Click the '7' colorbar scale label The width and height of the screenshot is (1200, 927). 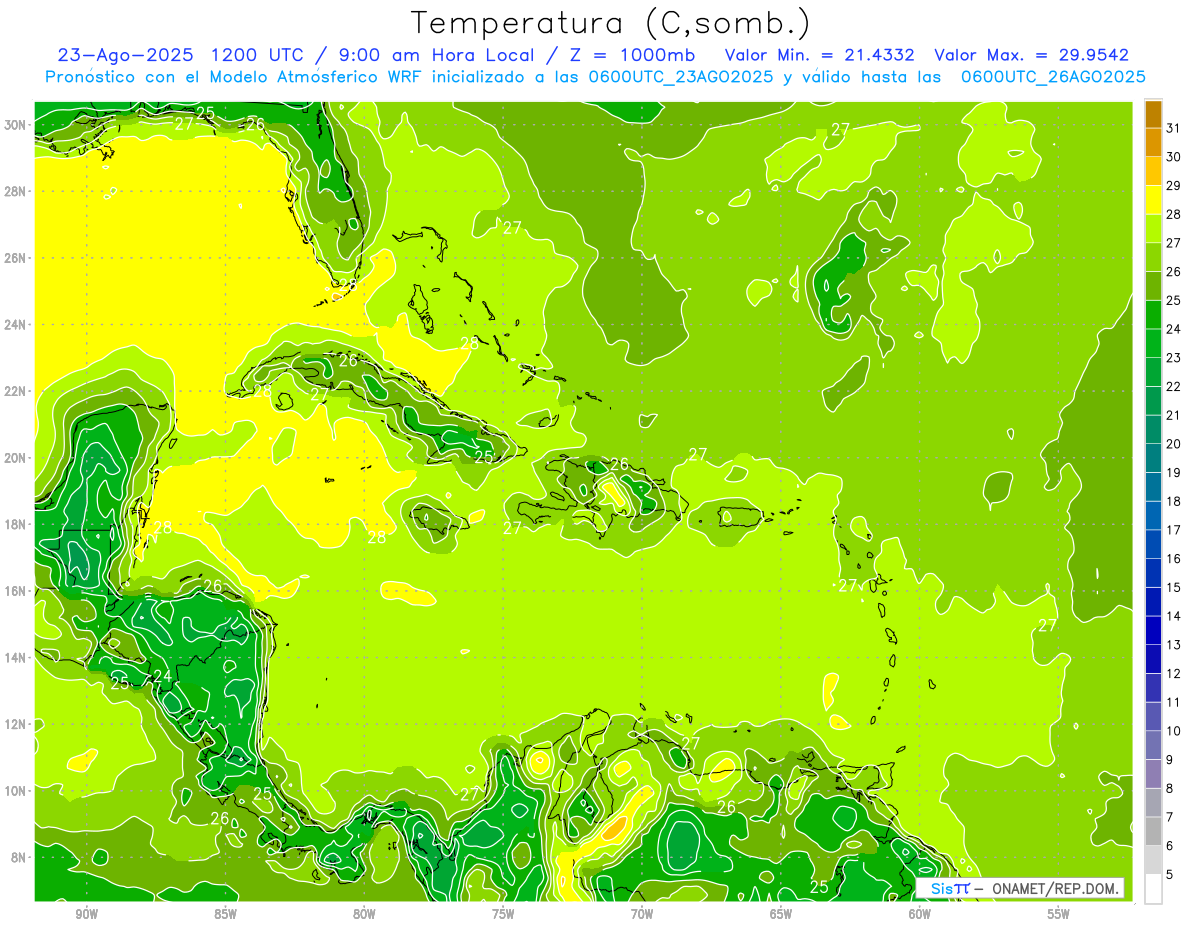coord(1171,817)
